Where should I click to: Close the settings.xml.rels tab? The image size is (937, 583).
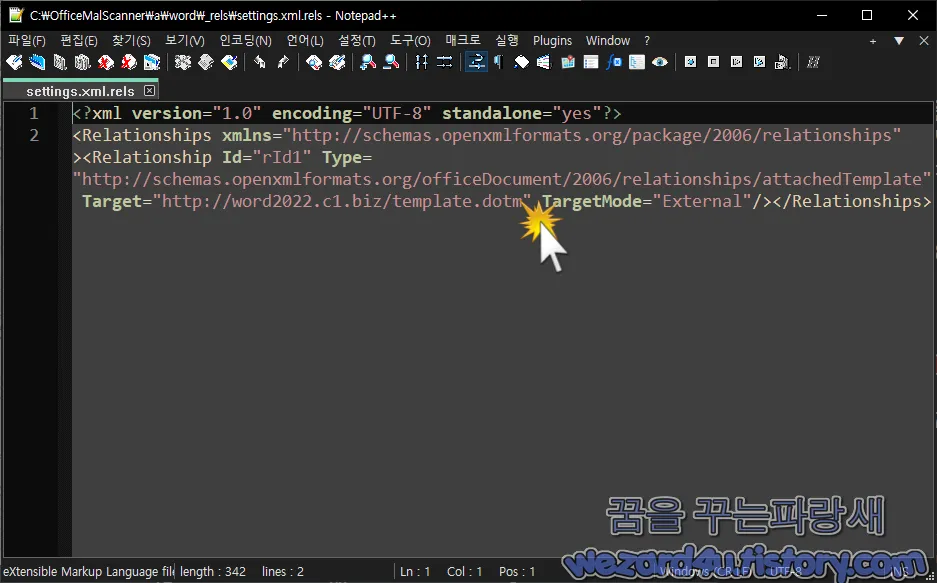[149, 91]
